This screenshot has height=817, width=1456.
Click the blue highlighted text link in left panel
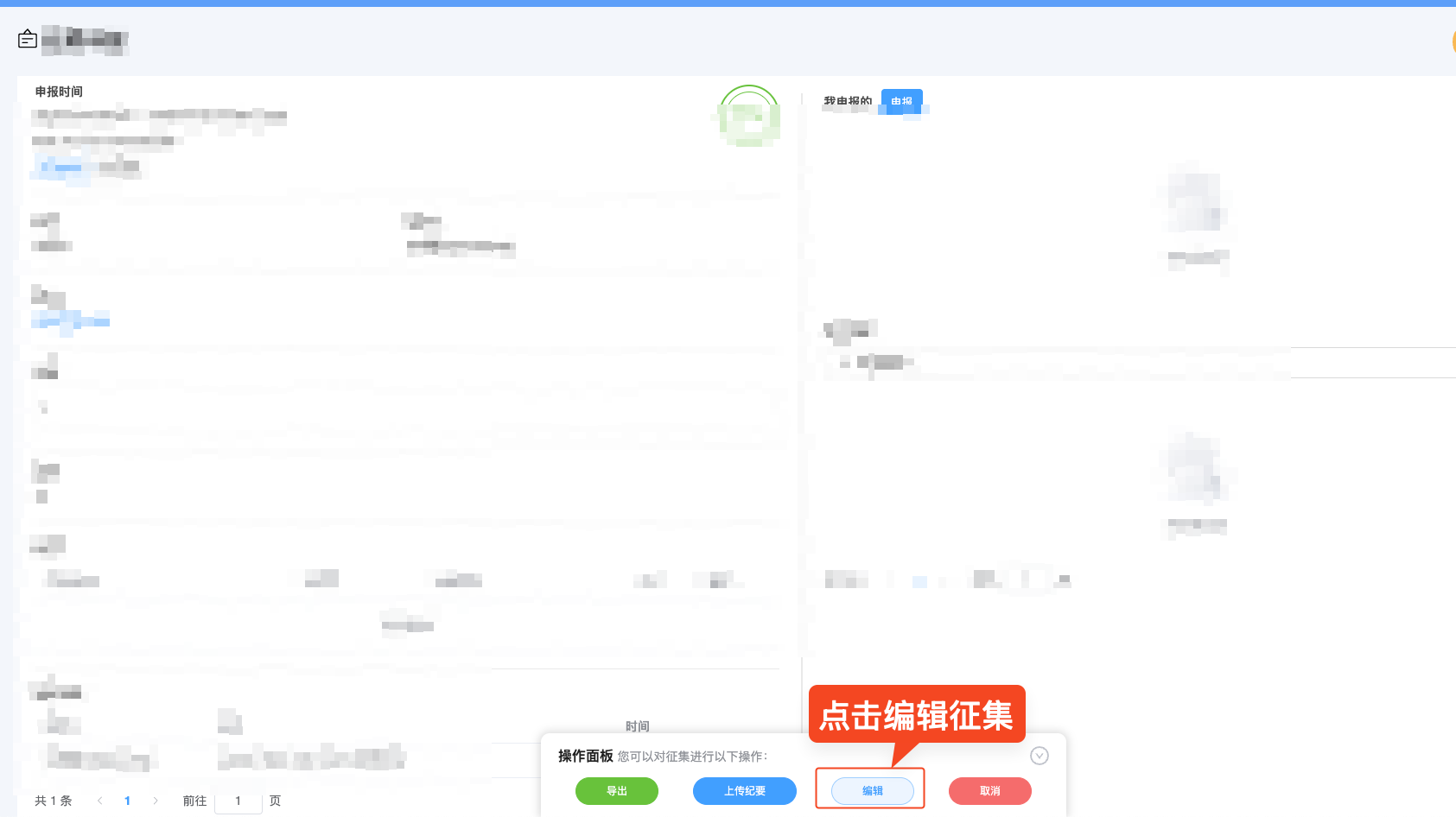[x=71, y=321]
